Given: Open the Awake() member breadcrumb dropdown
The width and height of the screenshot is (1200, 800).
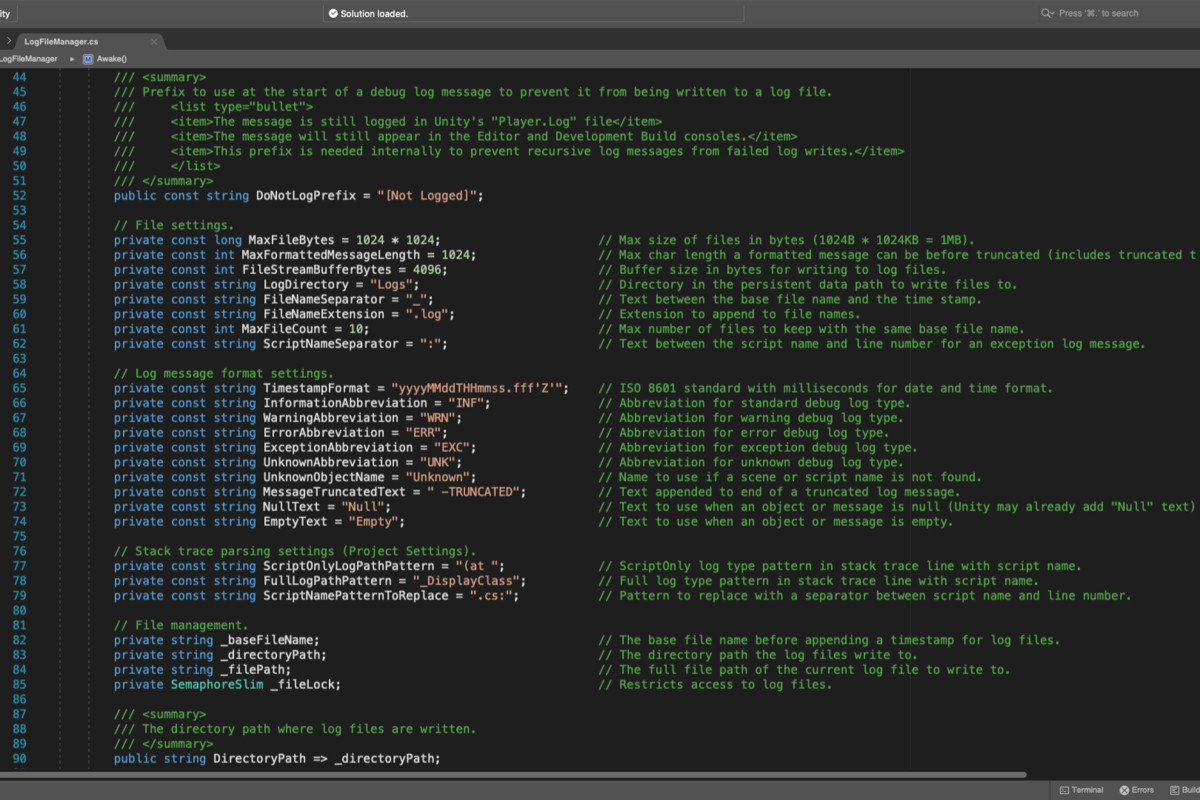Looking at the screenshot, I should pos(111,59).
